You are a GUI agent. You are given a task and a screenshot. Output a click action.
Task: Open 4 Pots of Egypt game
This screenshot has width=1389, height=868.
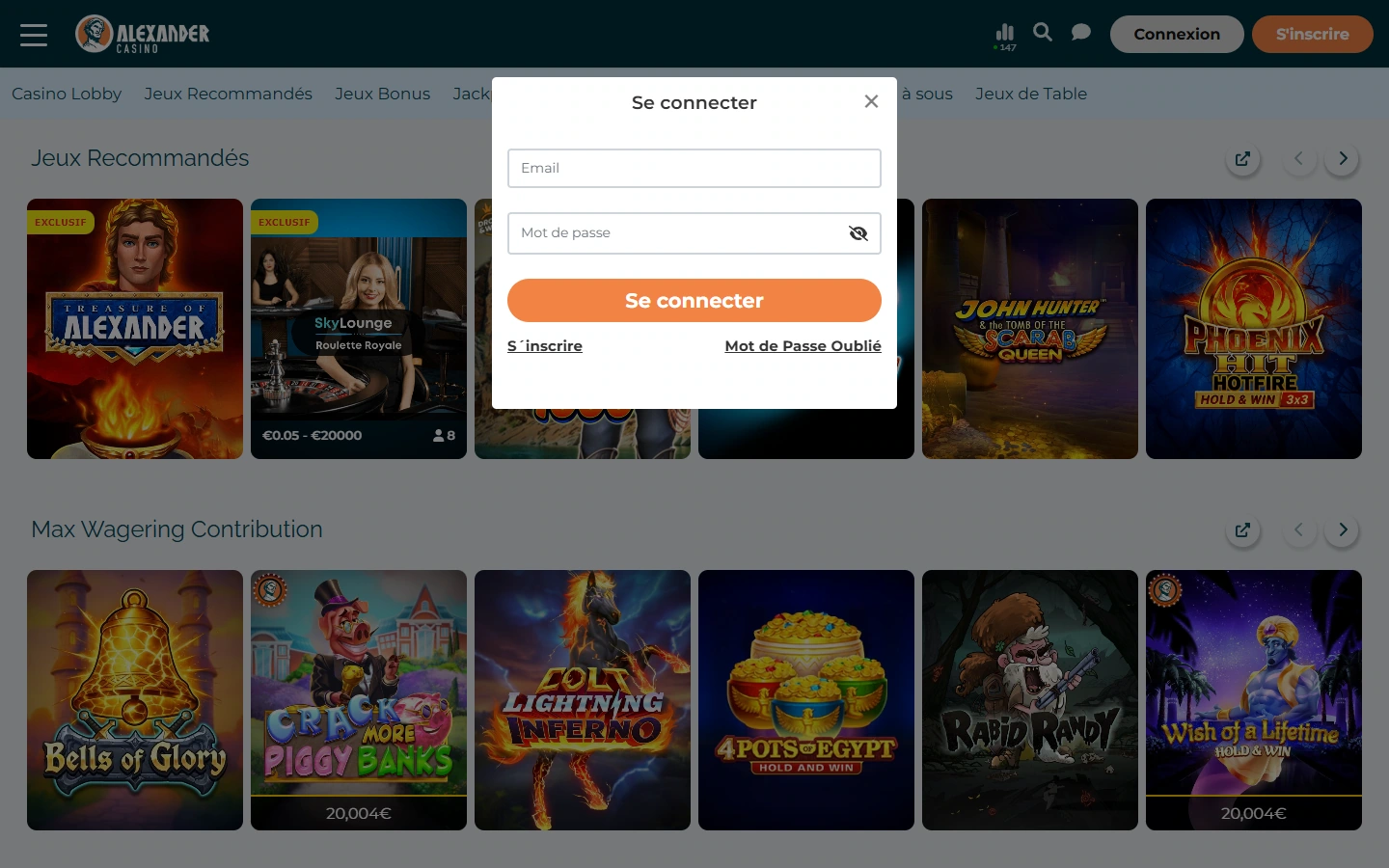[806, 700]
